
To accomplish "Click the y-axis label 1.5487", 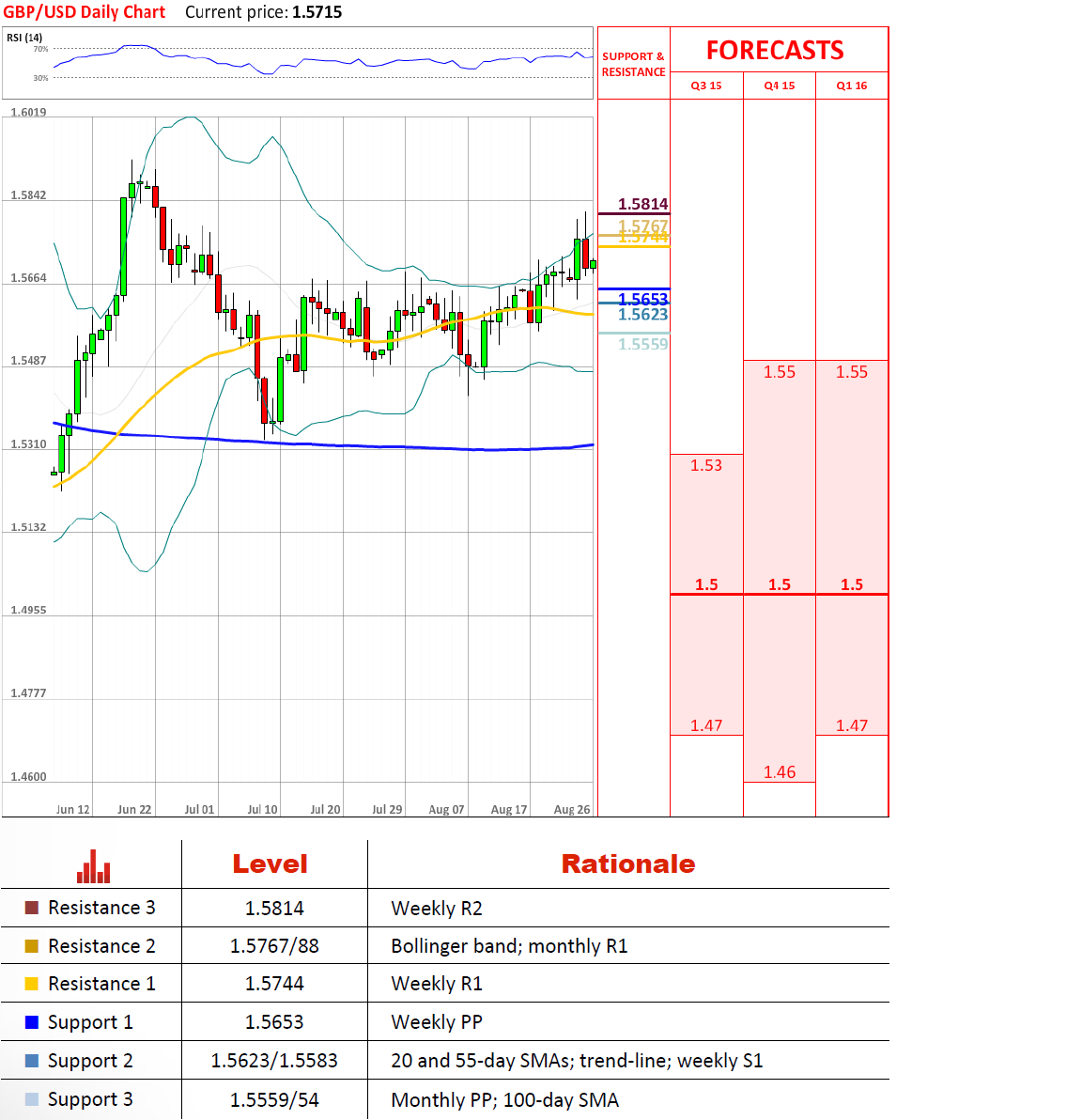I will [x=28, y=361].
